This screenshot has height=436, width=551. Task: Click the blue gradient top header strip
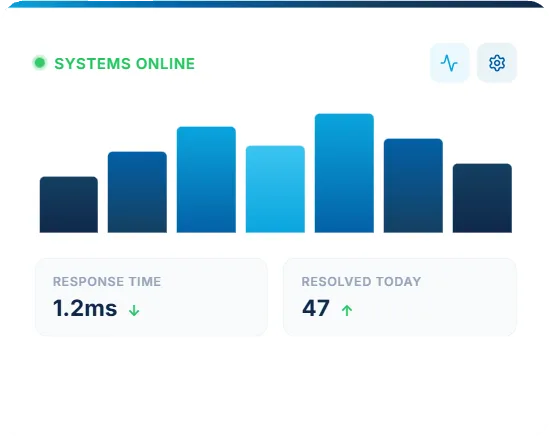[x=276, y=4]
